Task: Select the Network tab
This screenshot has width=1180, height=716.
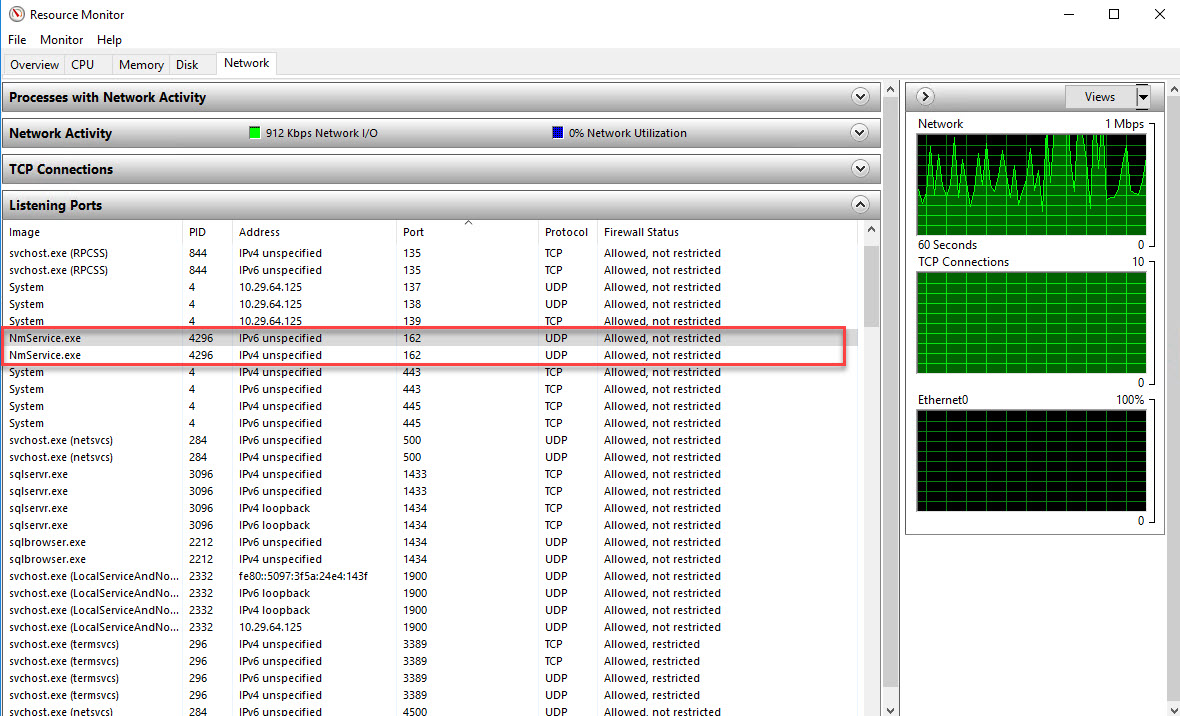Action: coord(246,63)
